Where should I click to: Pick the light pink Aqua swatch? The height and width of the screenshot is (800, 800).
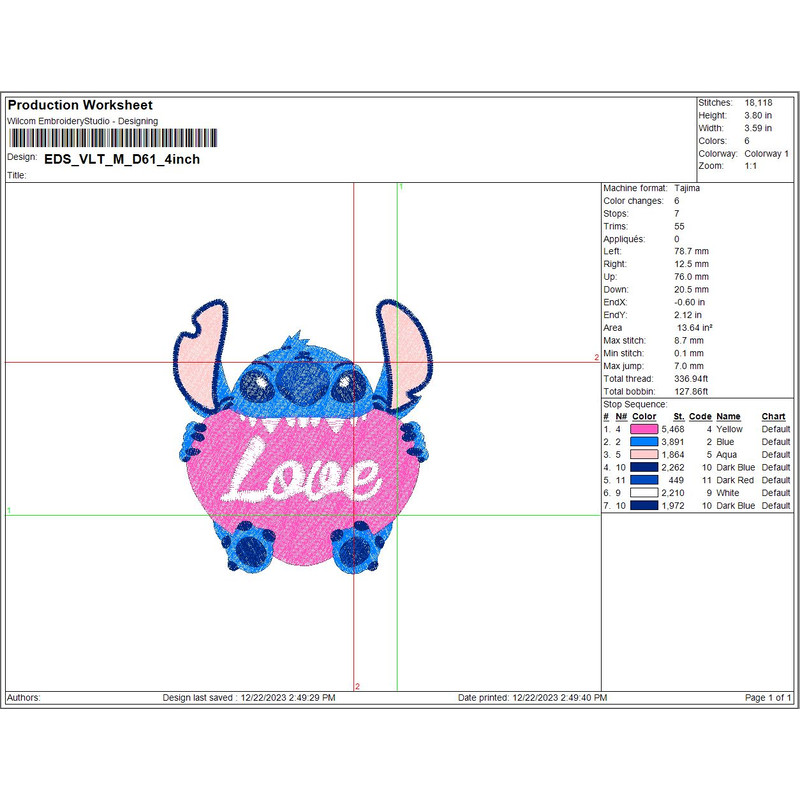tap(643, 455)
